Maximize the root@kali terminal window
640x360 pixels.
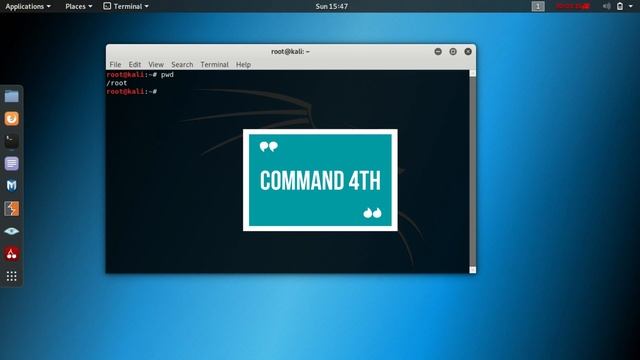pos(453,51)
